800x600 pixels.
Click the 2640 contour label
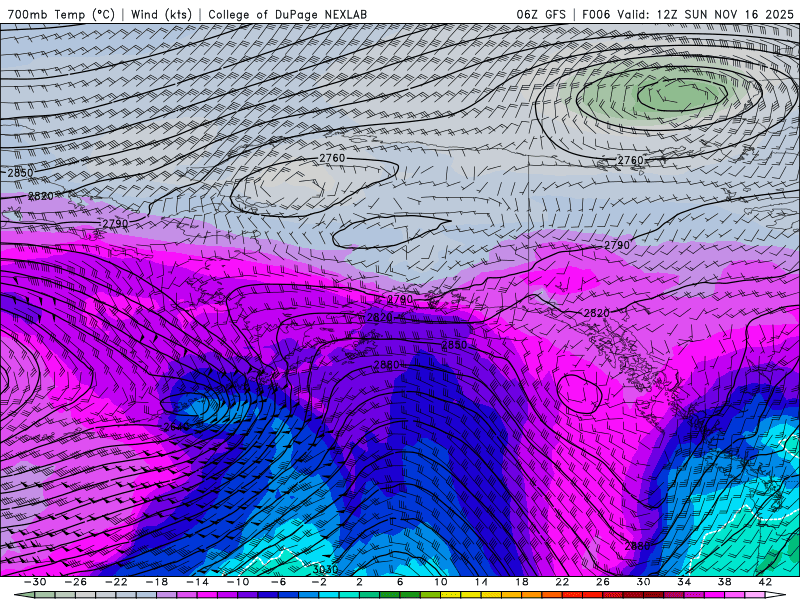[176, 426]
